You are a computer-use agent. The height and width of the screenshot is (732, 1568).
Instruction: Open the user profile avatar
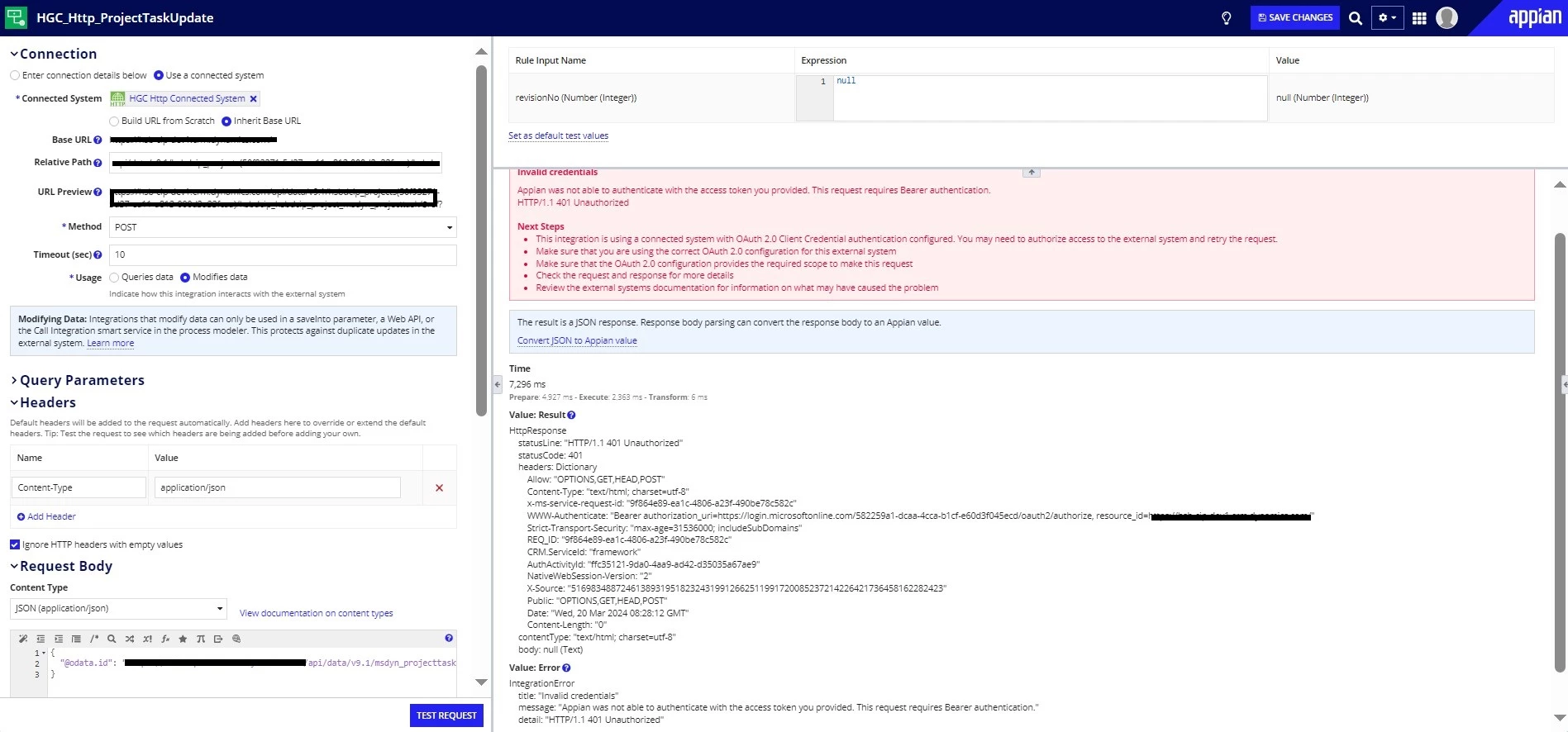[1446, 17]
